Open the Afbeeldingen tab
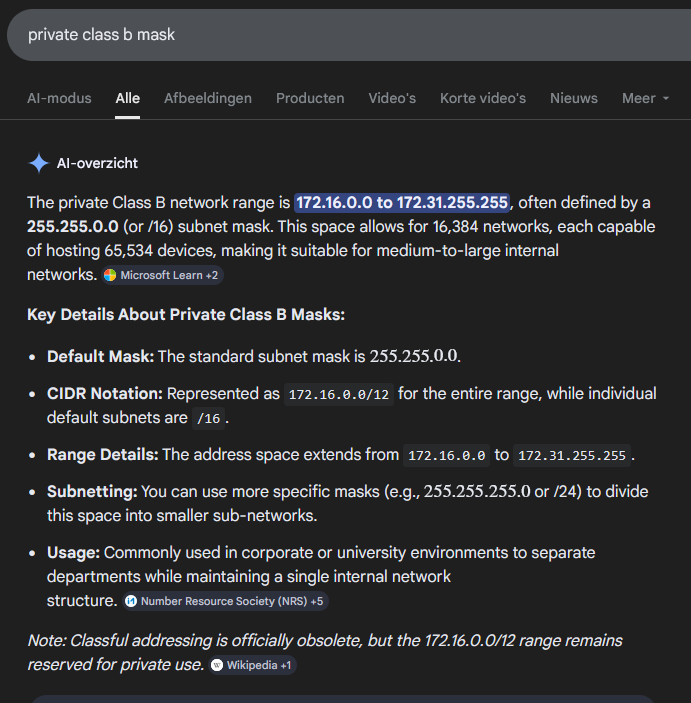The image size is (691, 703). point(208,98)
